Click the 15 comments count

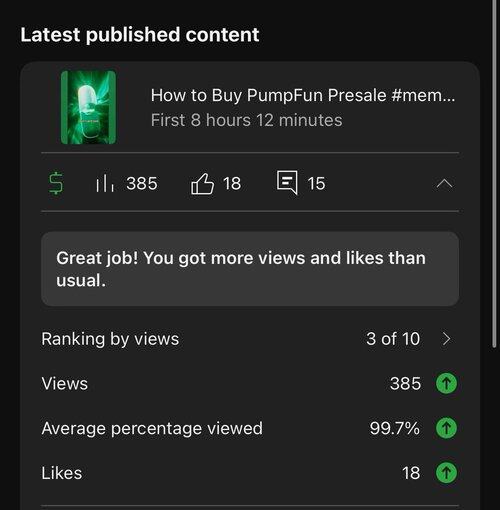coord(316,183)
